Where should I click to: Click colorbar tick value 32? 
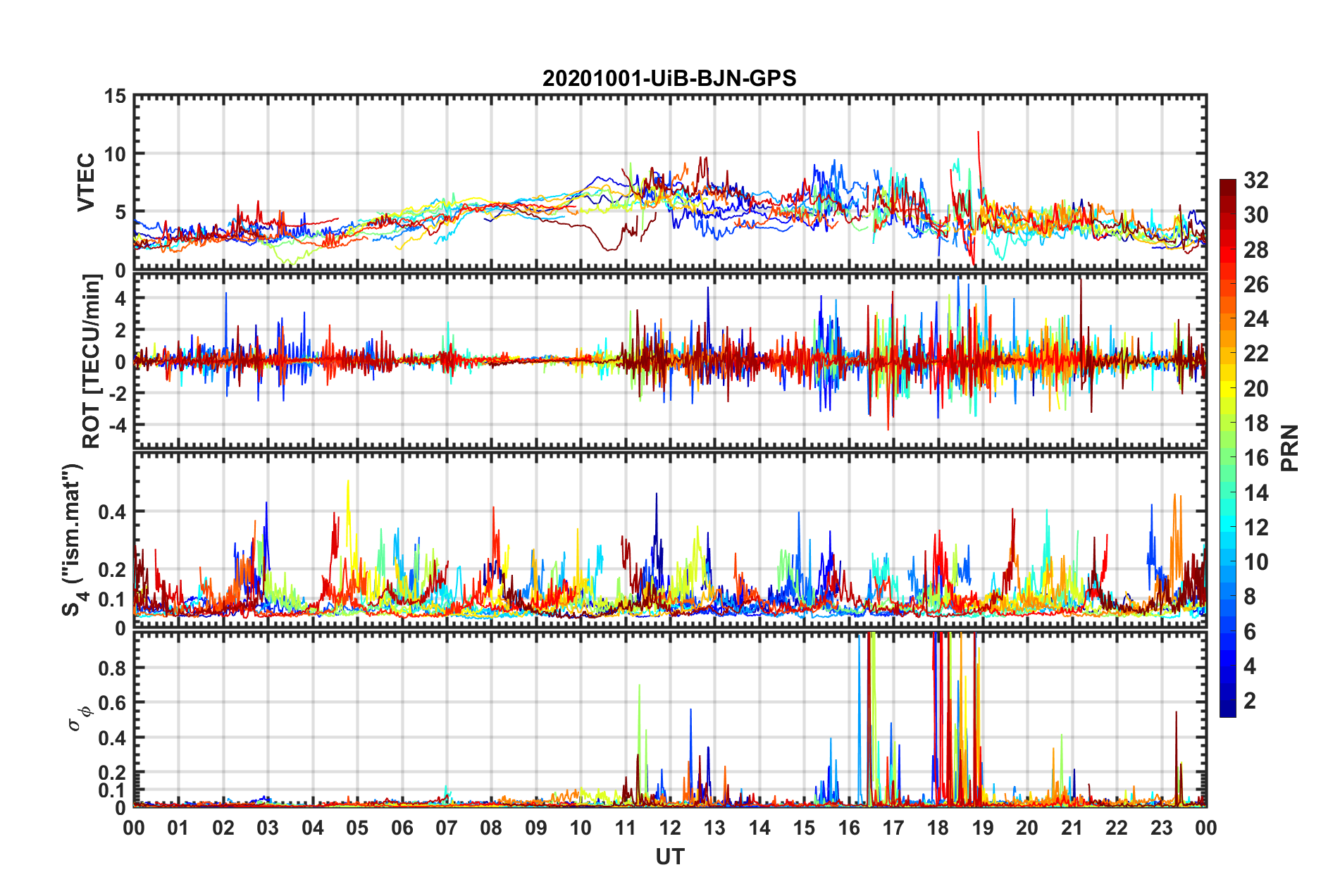(1255, 180)
